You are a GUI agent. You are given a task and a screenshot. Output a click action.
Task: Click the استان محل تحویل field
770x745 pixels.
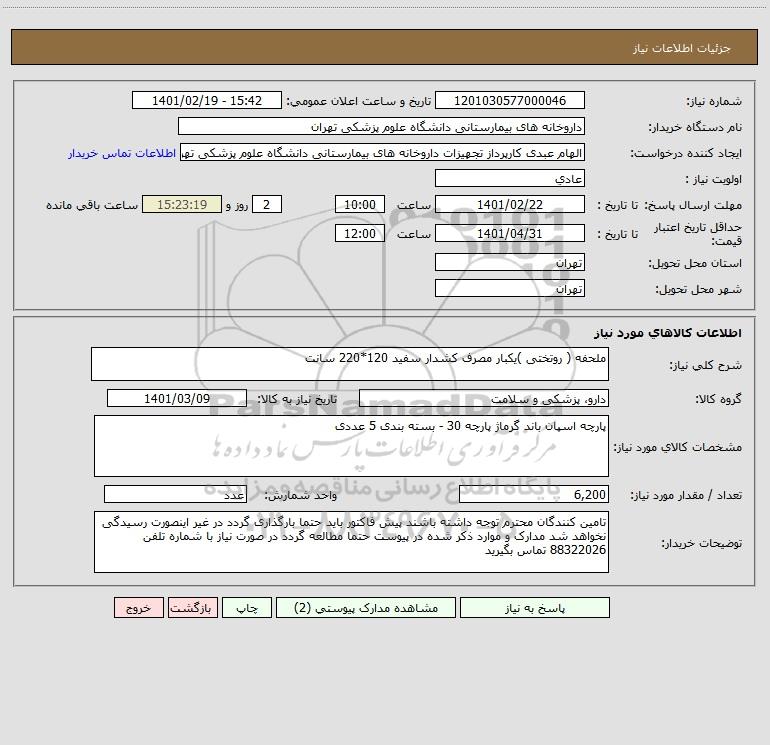tap(510, 262)
